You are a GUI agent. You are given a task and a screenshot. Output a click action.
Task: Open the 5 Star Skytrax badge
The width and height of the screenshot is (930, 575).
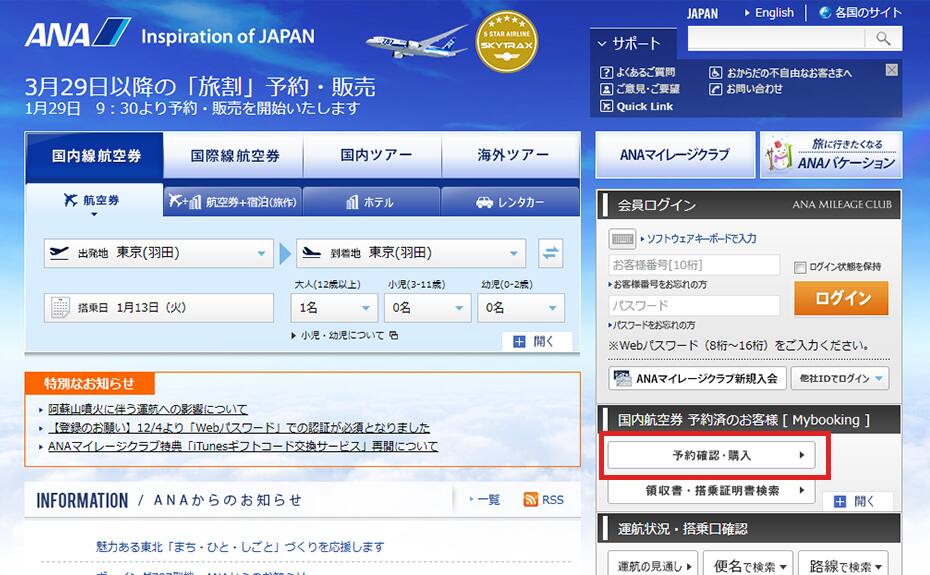pyautogui.click(x=507, y=43)
